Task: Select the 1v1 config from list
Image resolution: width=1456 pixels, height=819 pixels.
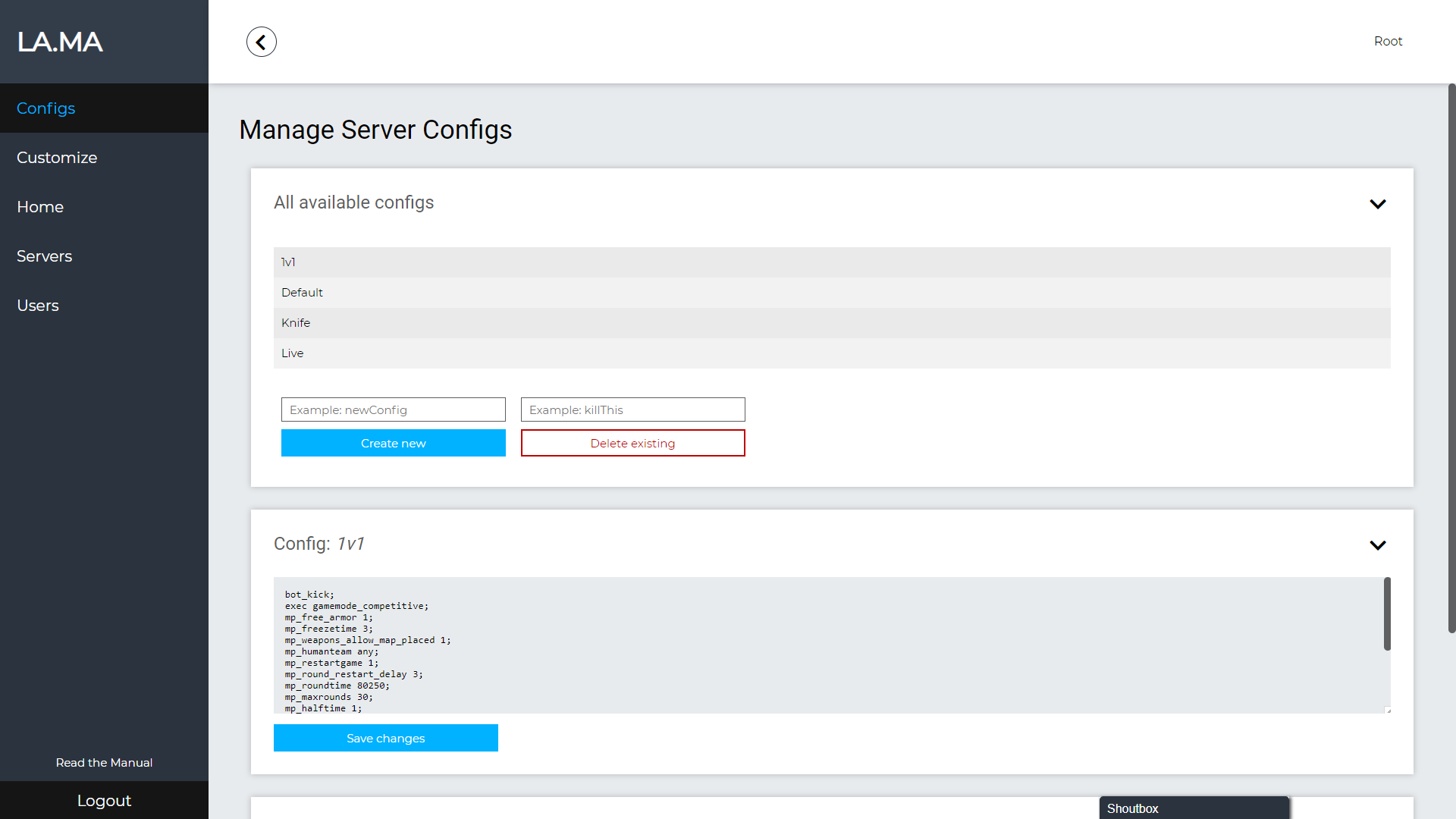Action: click(831, 261)
